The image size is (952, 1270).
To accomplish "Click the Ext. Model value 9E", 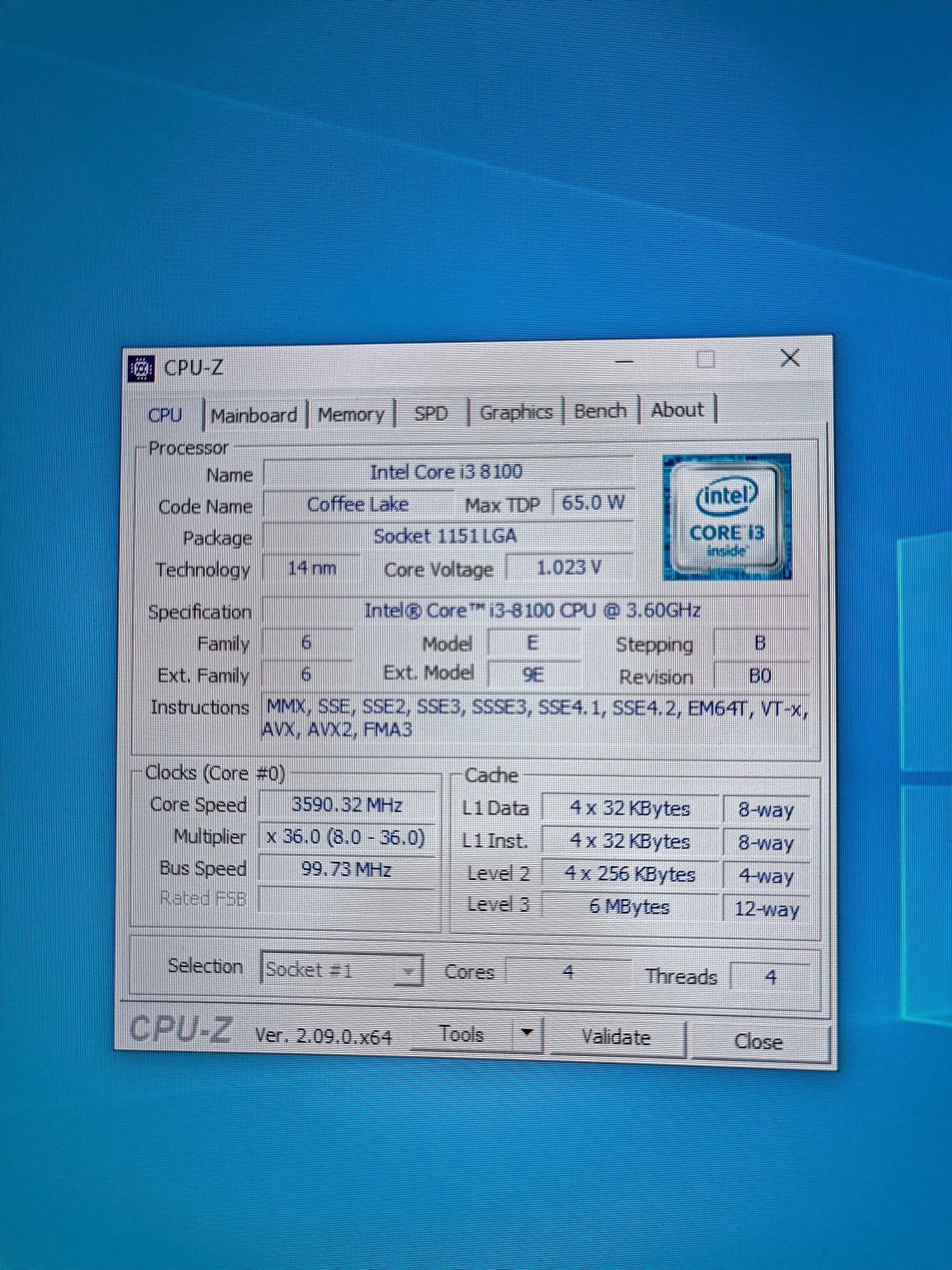I will click(x=533, y=674).
